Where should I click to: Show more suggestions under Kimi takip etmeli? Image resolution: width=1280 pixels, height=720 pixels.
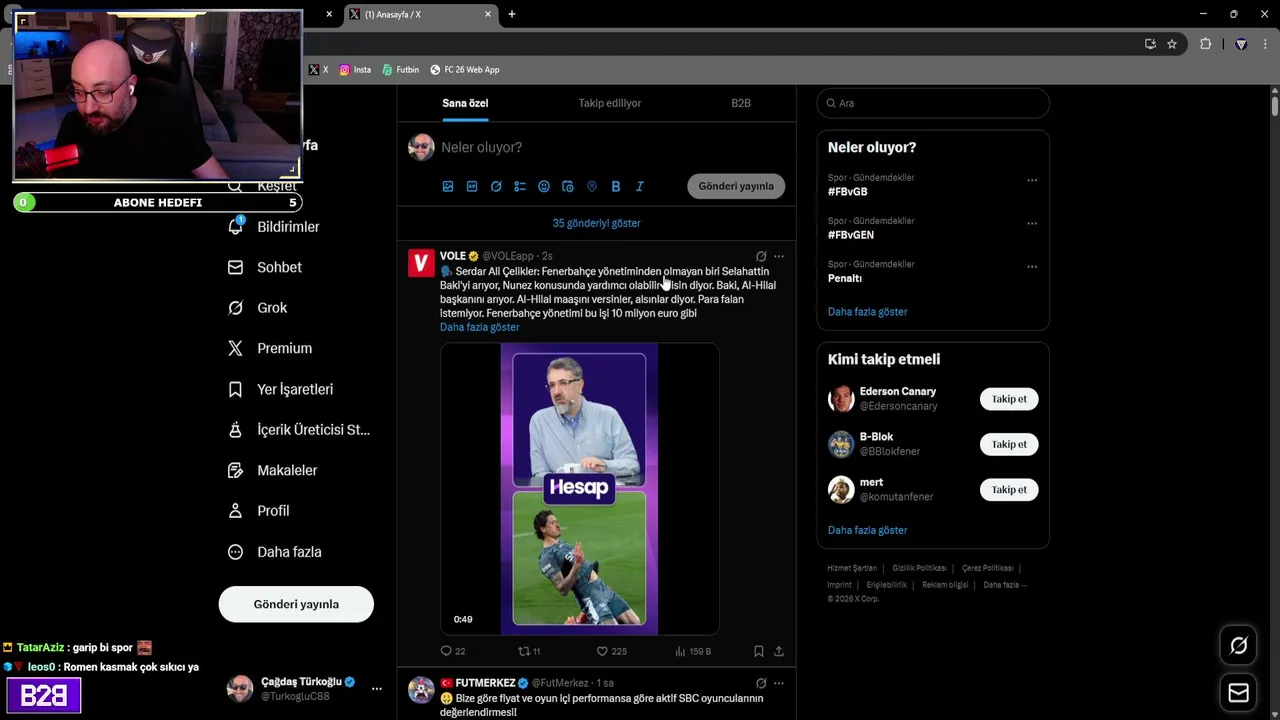867,530
